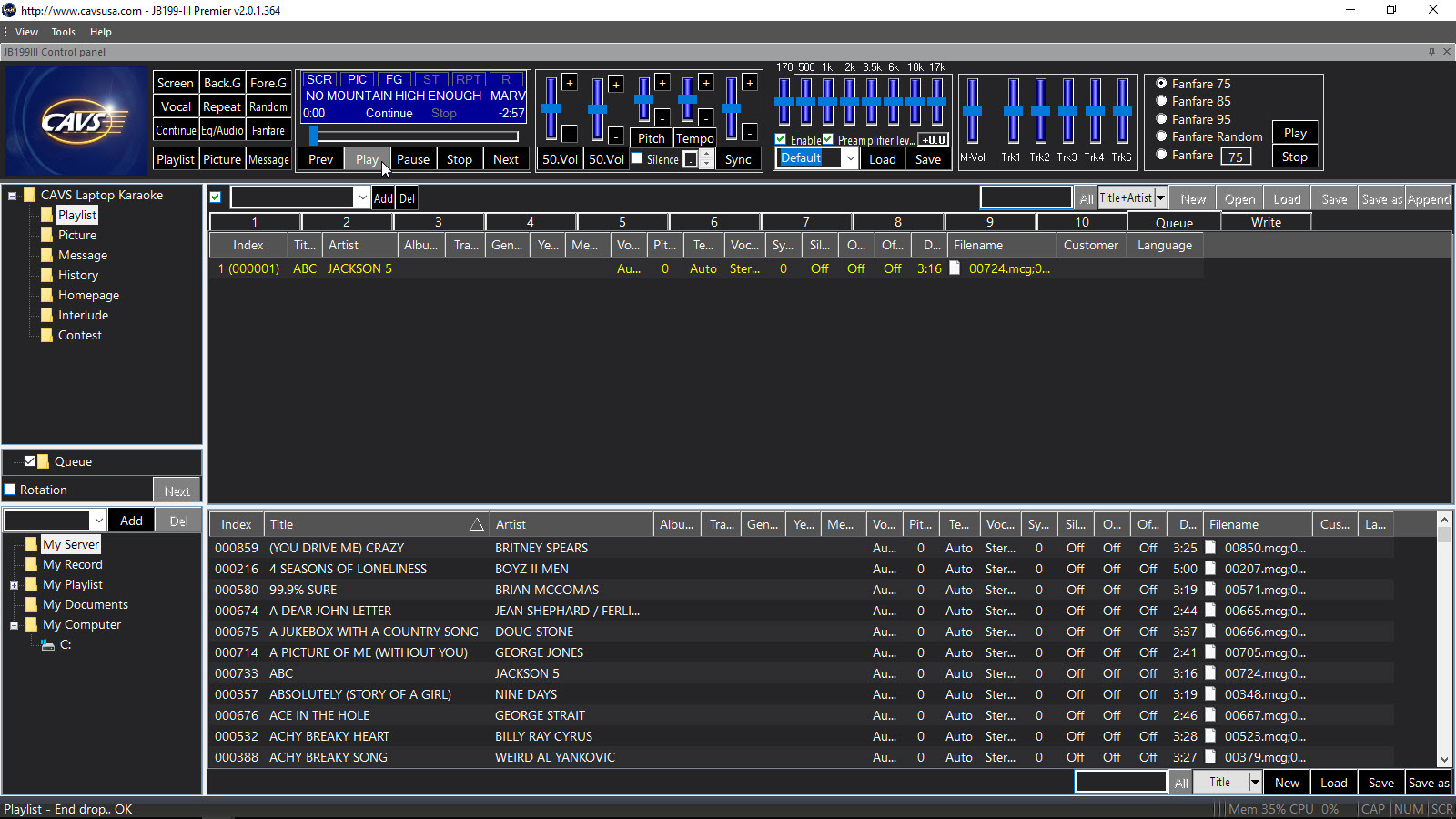Open the Title+Artist search filter dropdown
Image resolution: width=1456 pixels, height=819 pixels.
point(1160,197)
